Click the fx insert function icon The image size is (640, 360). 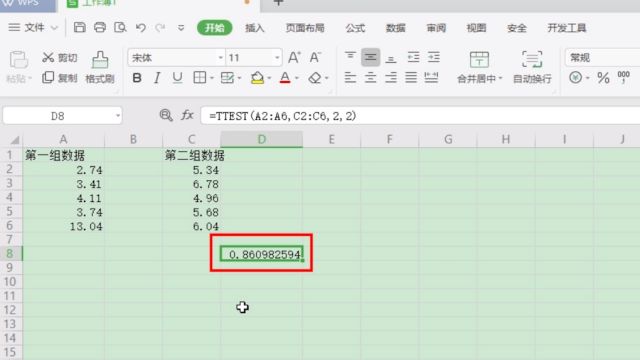(x=187, y=116)
